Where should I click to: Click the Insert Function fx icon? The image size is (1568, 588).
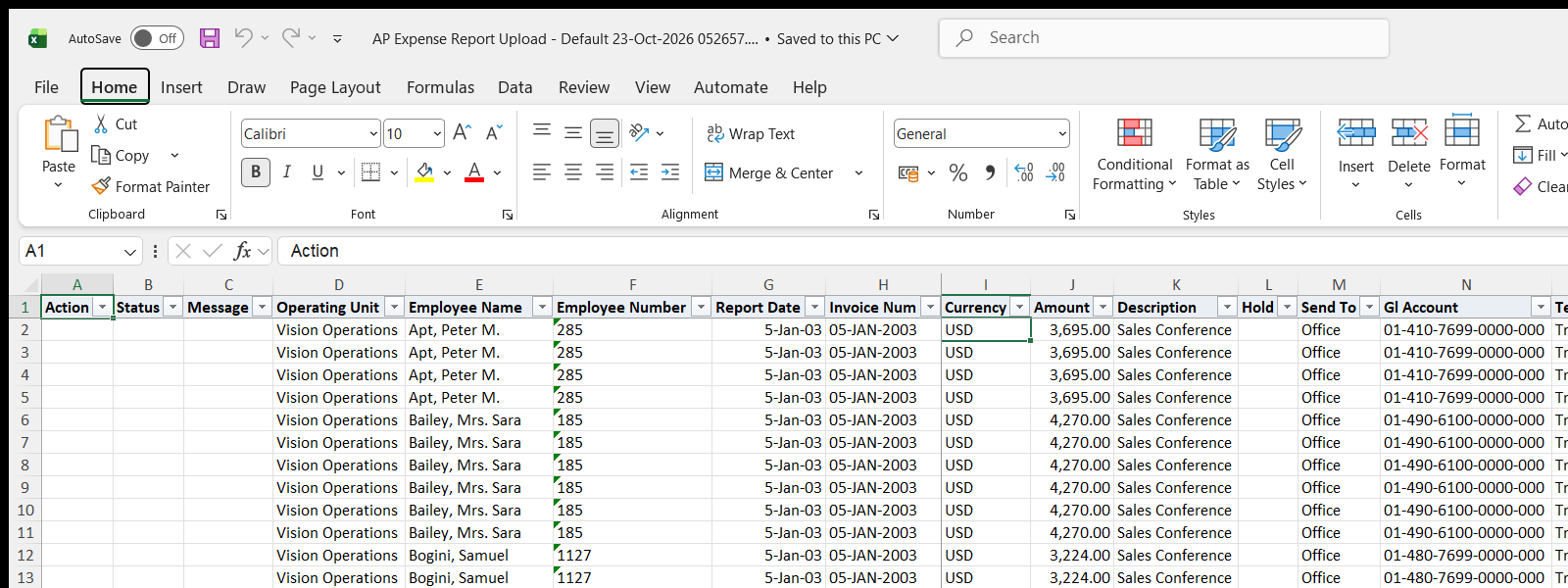point(242,251)
